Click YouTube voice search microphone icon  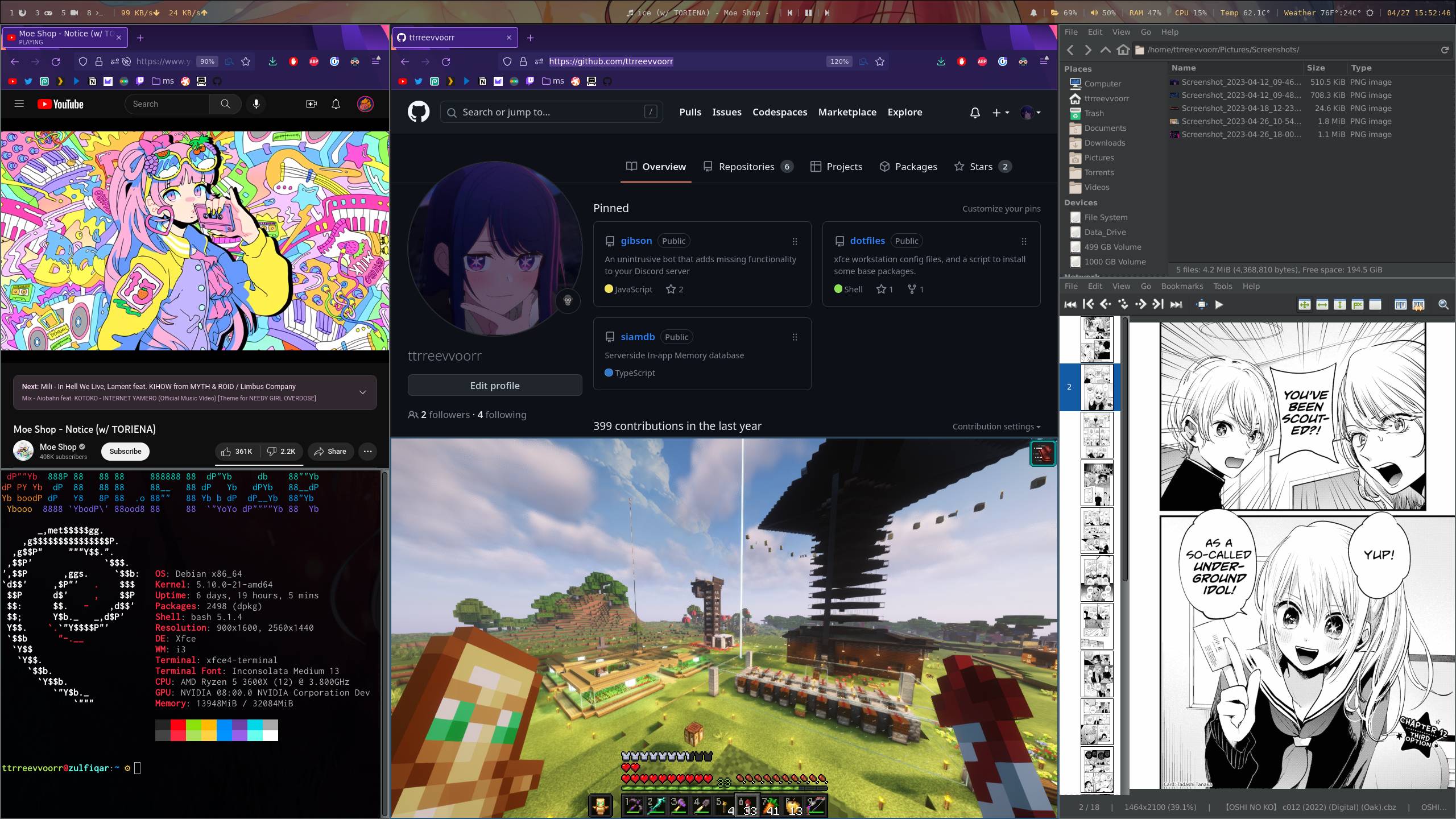point(257,104)
